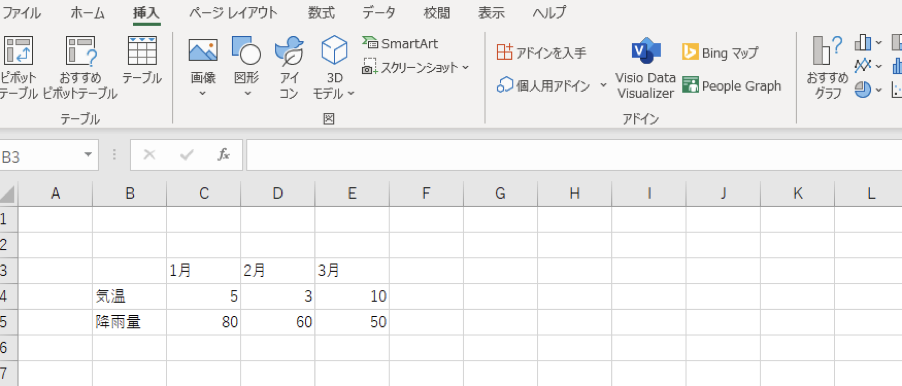Open People Graph add-in
This screenshot has height=386, width=902.
point(732,86)
